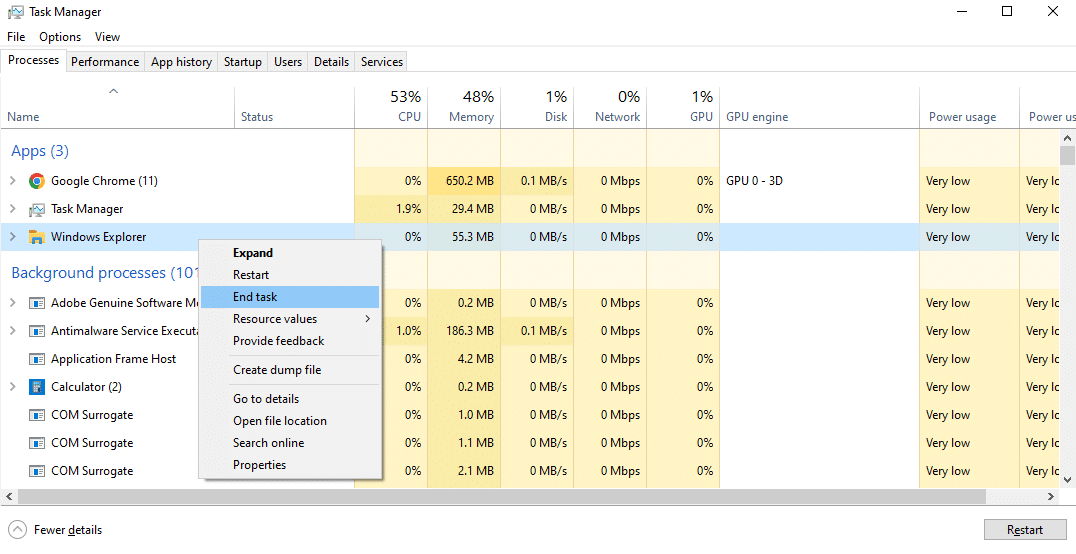This screenshot has height=554, width=1076.
Task: Choose End task from context menu
Action: (x=290, y=297)
